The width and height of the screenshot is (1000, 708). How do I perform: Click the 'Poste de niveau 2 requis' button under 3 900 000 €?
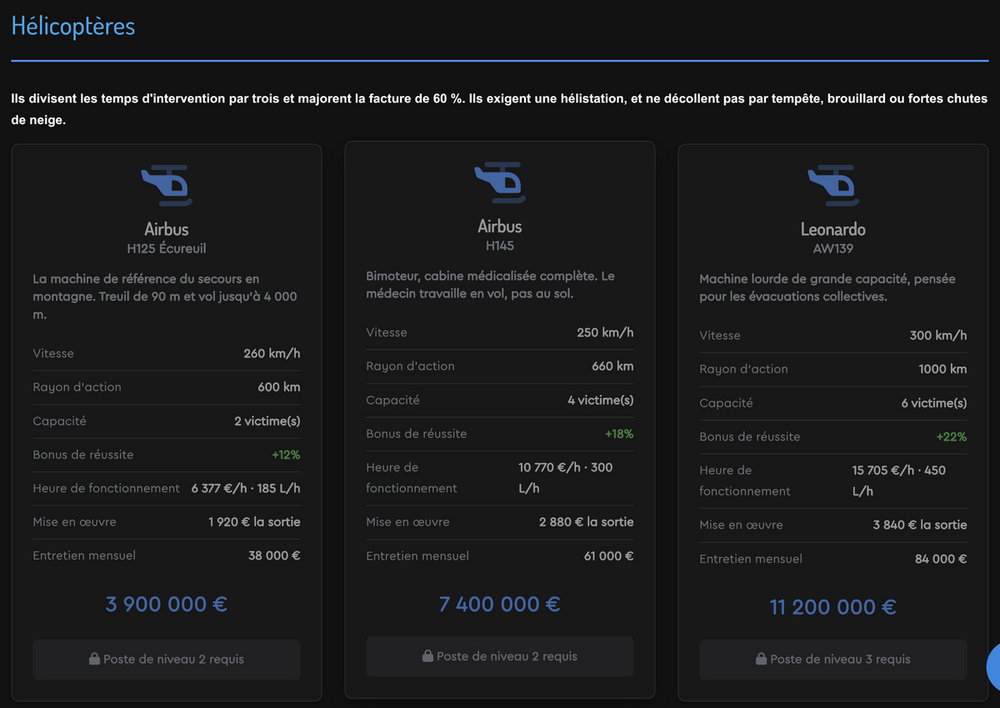[x=166, y=660]
